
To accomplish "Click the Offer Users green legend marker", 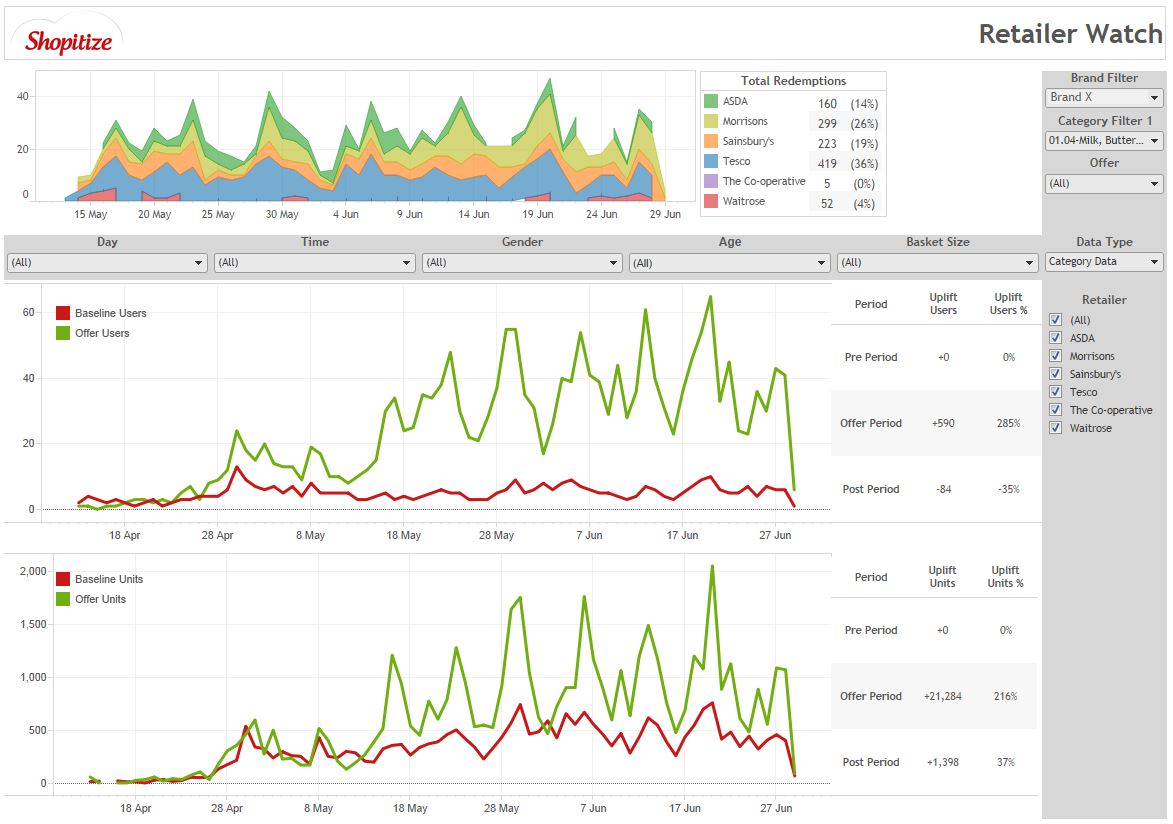I will (63, 333).
